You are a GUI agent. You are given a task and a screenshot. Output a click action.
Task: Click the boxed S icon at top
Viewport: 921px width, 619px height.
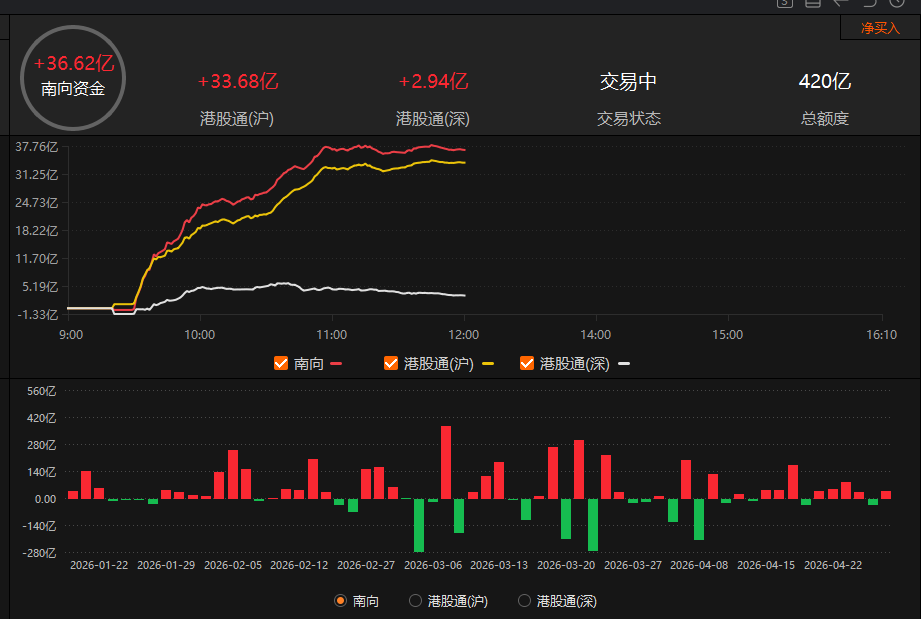[x=785, y=3]
